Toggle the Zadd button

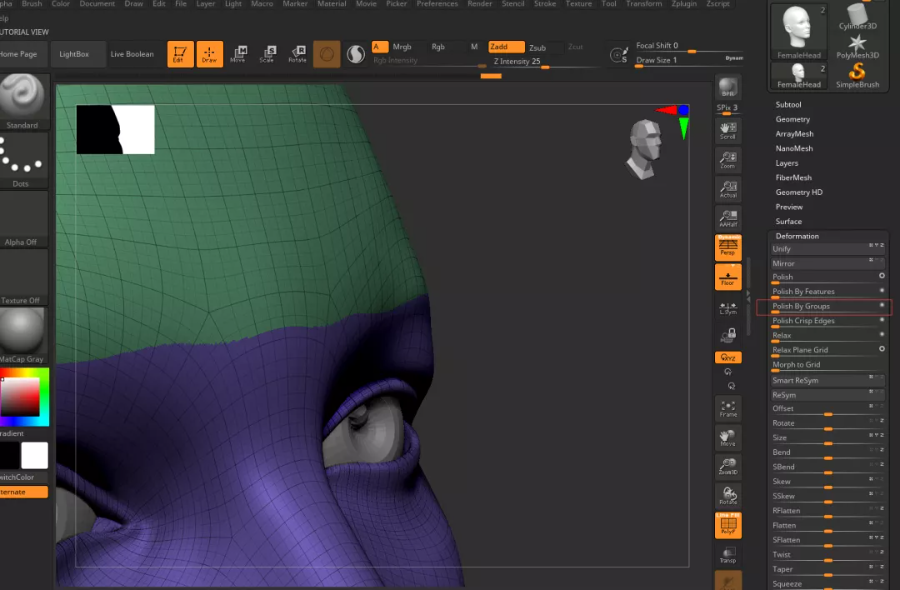506,46
